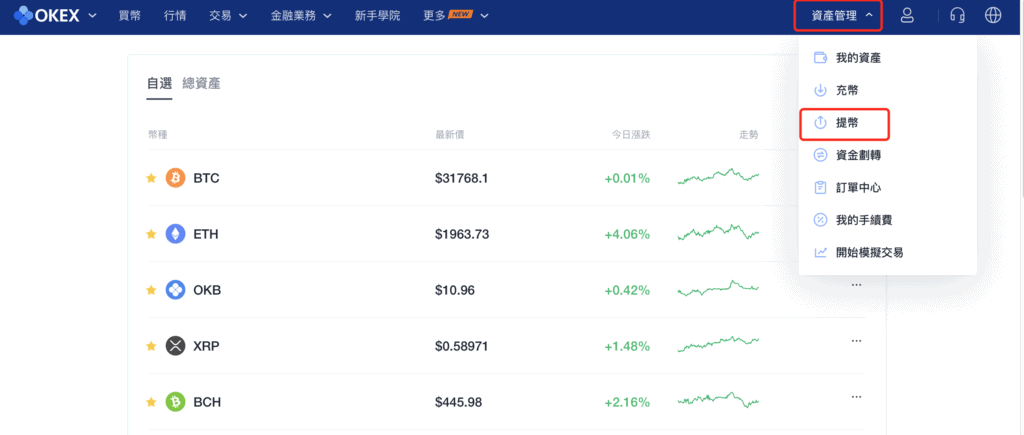This screenshot has width=1024, height=435.
Task: Click the BTC coin name
Action: point(206,178)
